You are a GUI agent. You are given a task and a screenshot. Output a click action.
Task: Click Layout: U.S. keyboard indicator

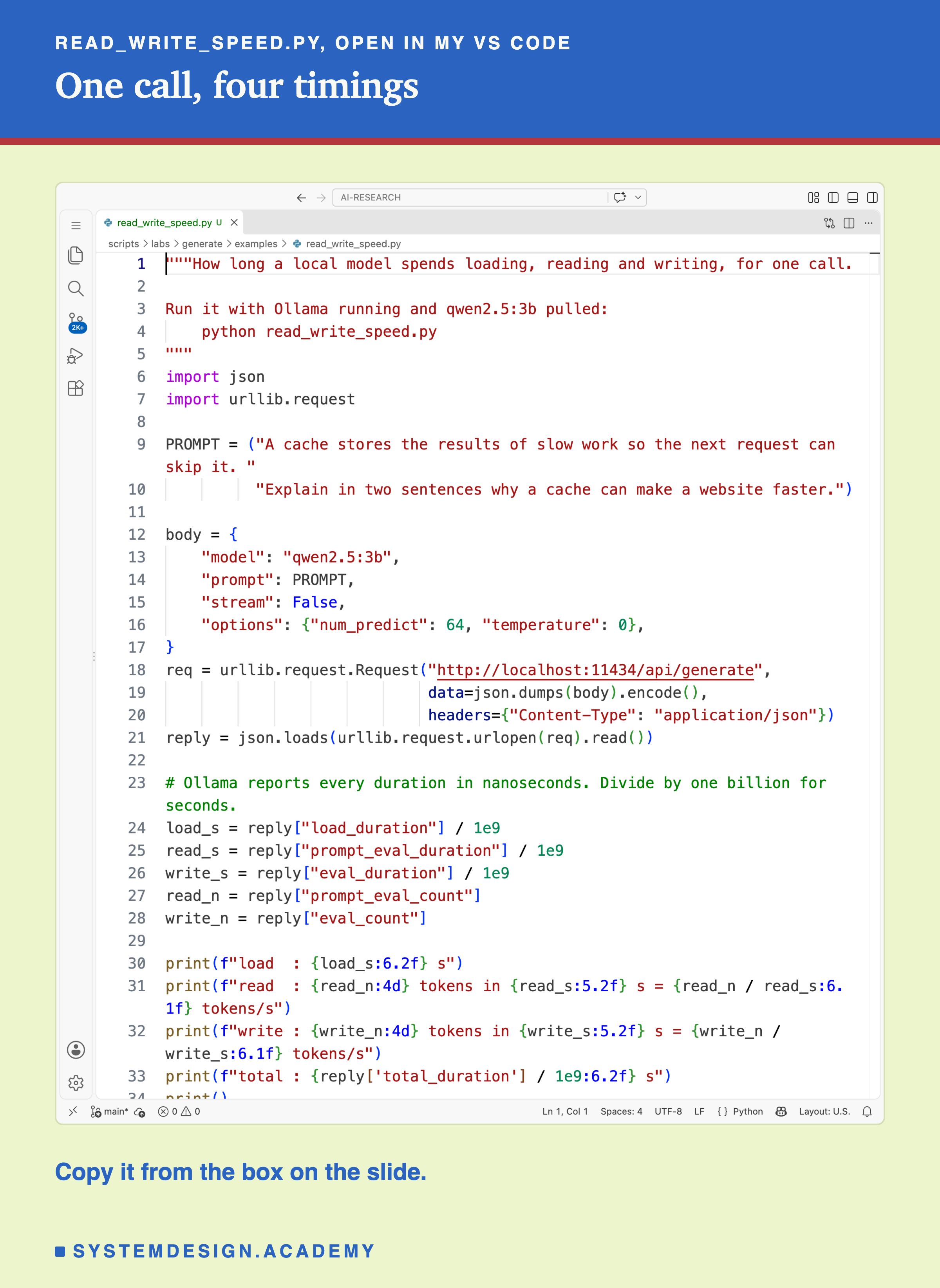tap(824, 1111)
